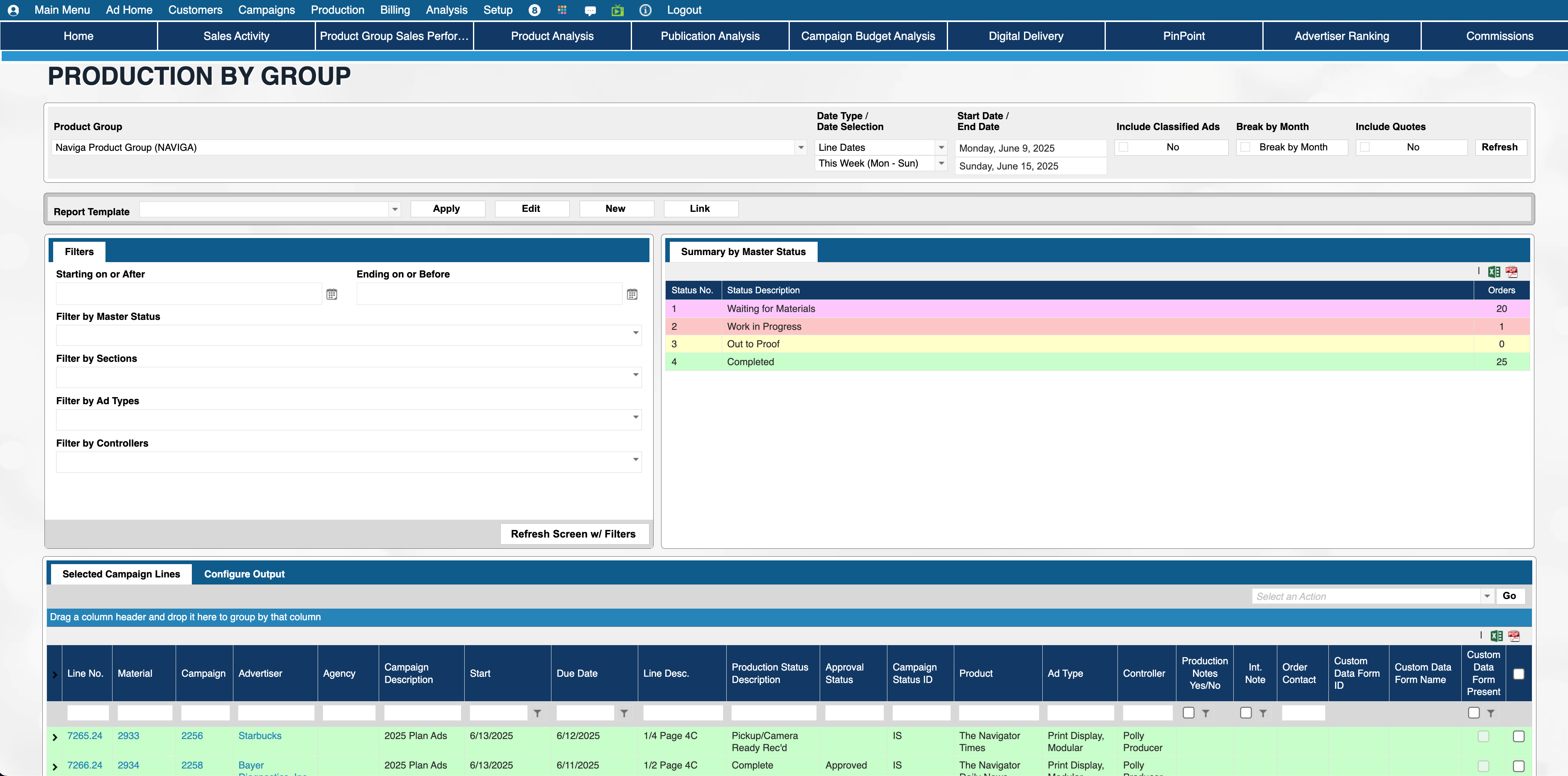Image resolution: width=1568 pixels, height=776 pixels.
Task: Open the chat messages icon
Action: pyautogui.click(x=590, y=10)
